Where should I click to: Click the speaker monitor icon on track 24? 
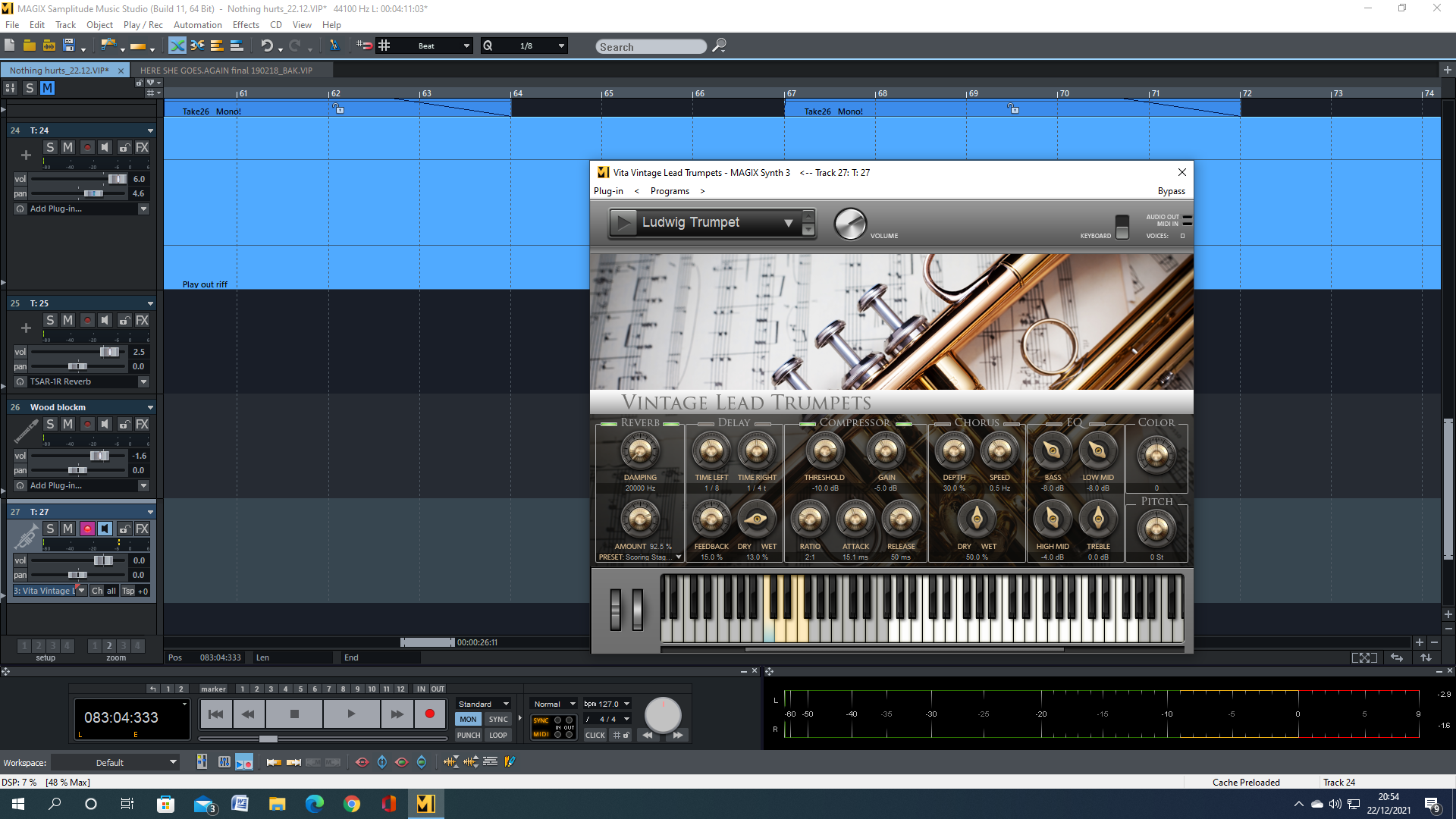click(105, 147)
